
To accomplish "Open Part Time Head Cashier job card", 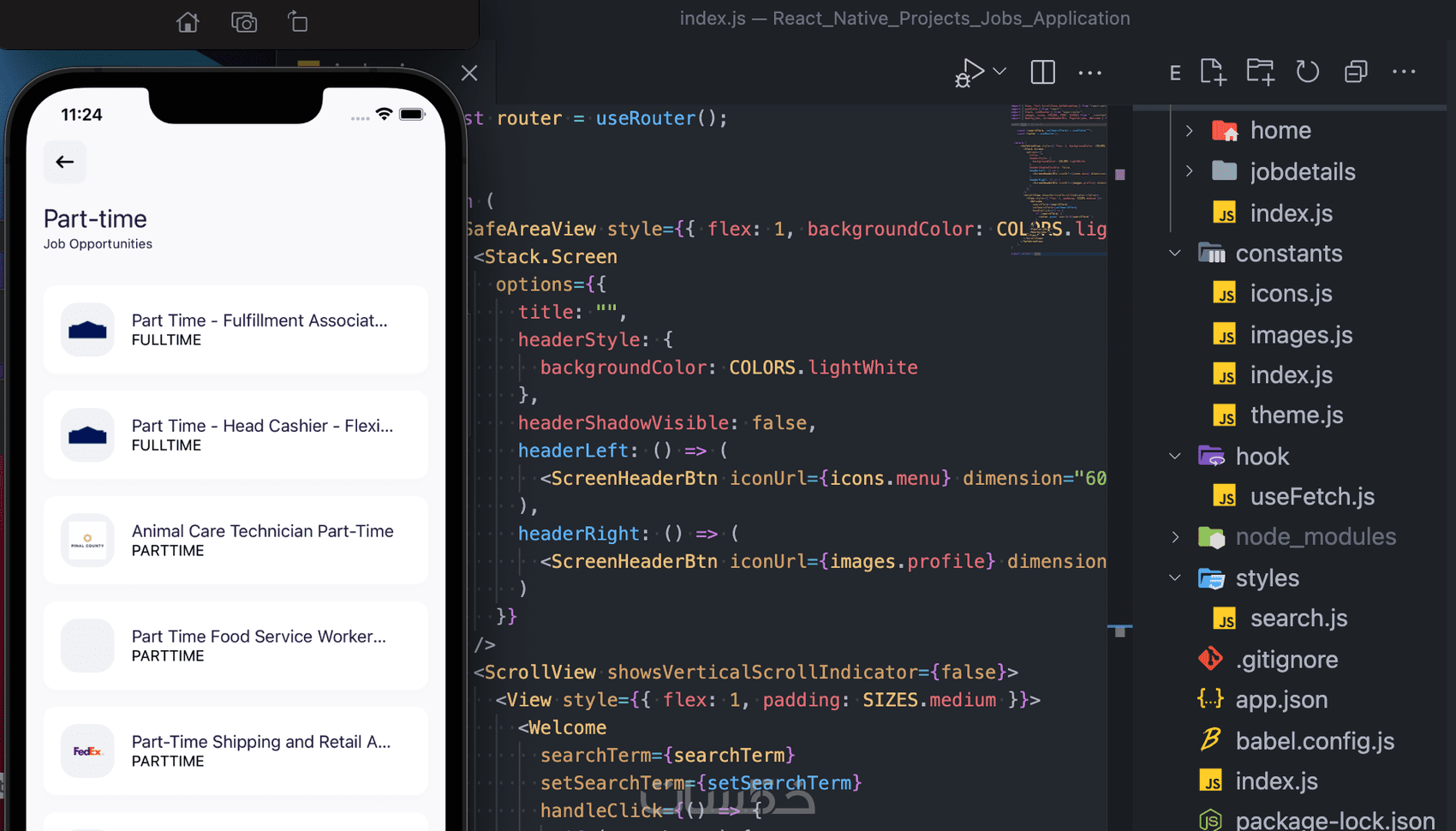I will click(236, 435).
